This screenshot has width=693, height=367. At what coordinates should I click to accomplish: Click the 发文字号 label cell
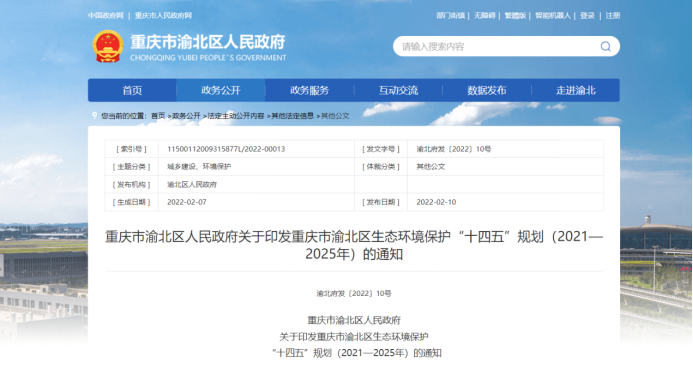[x=381, y=149]
